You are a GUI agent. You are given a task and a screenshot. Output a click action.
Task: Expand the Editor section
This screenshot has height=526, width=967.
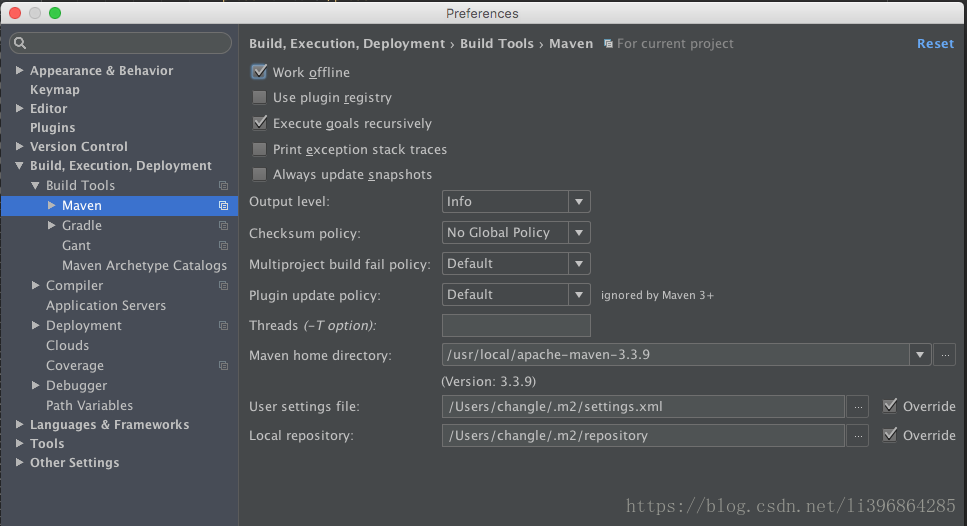pos(20,109)
